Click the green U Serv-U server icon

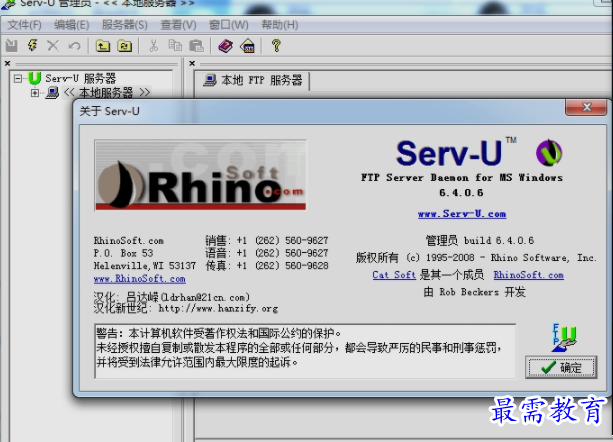(x=34, y=78)
